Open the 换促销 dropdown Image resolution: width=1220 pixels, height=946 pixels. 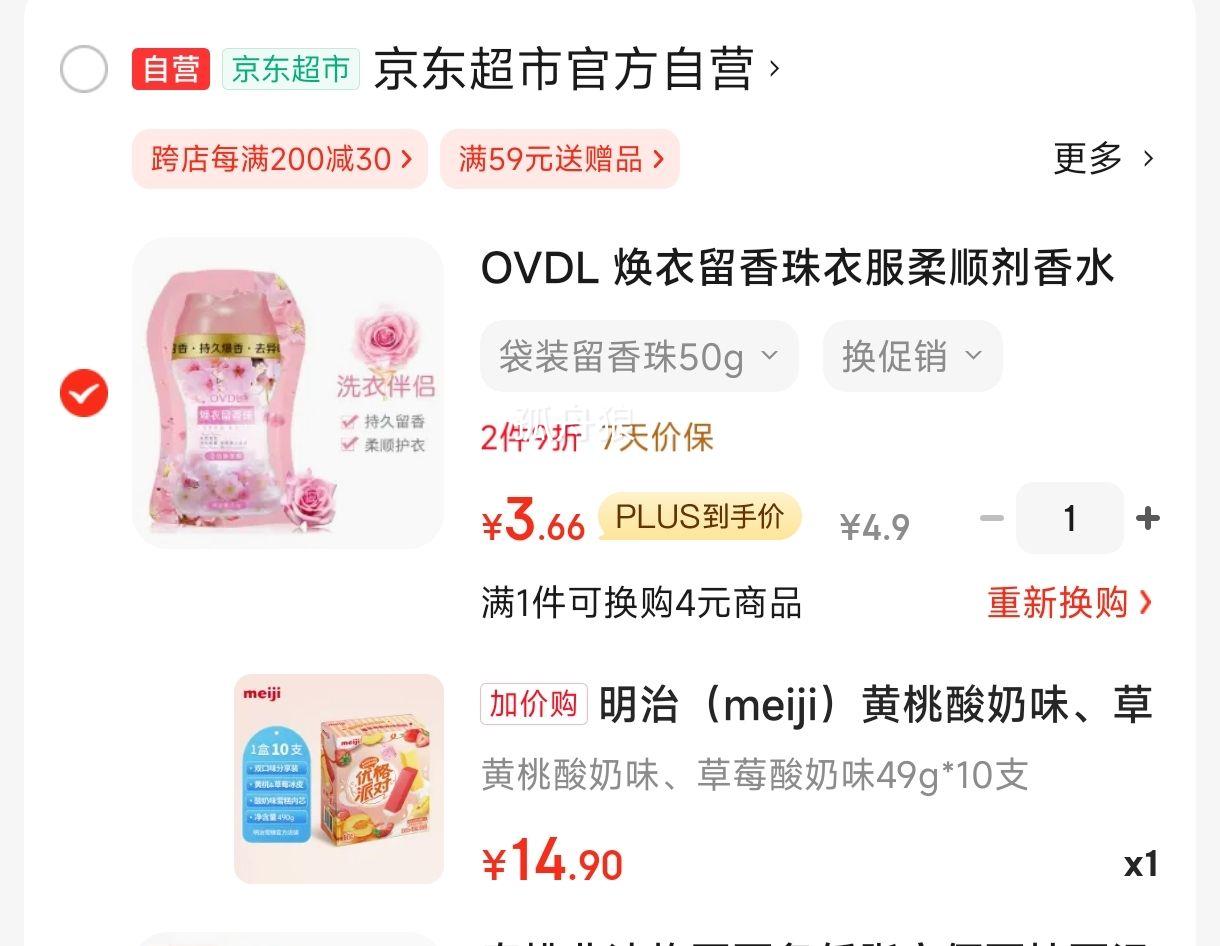tap(912, 356)
